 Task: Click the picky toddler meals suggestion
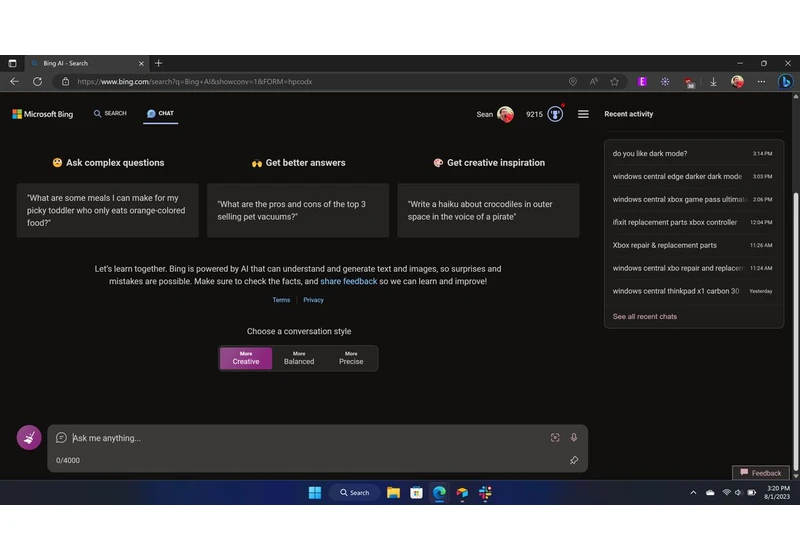point(108,210)
